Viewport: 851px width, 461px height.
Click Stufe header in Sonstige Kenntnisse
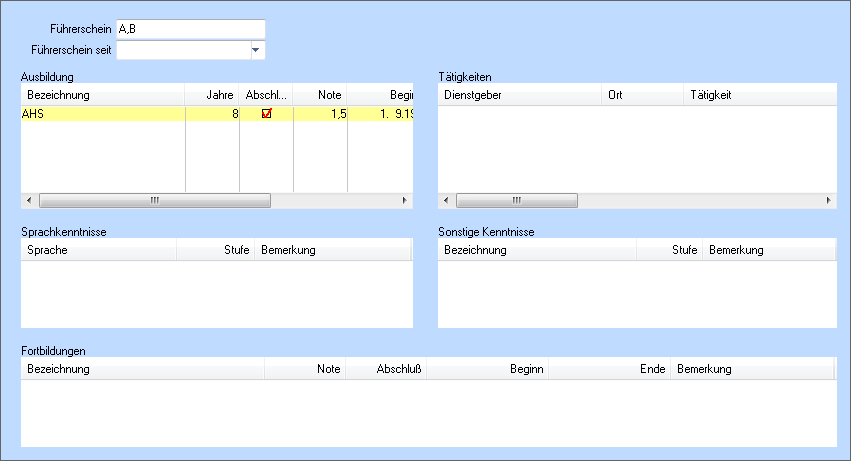point(670,250)
